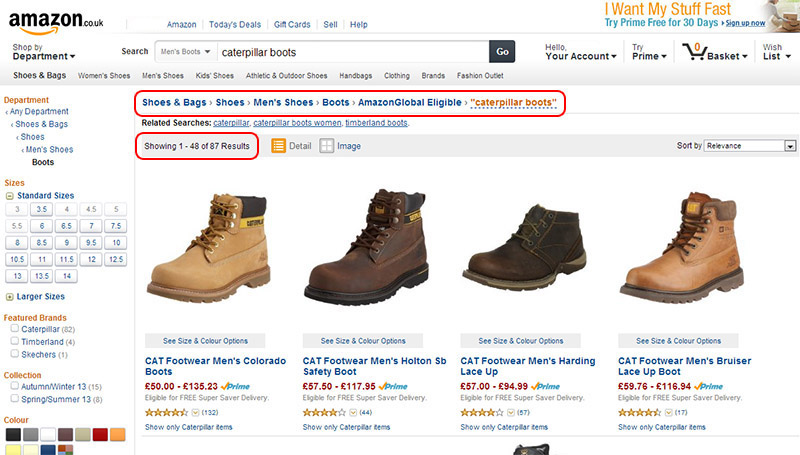Switch to Detail list view icon
This screenshot has width=800, height=455.
[x=279, y=146]
